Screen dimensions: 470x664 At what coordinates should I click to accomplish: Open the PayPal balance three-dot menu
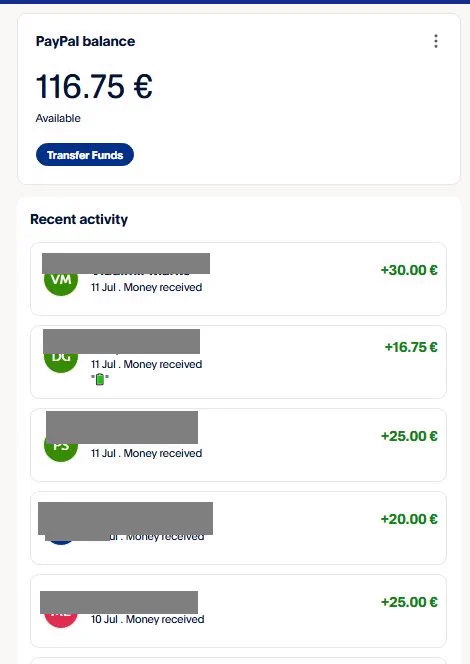click(x=436, y=41)
